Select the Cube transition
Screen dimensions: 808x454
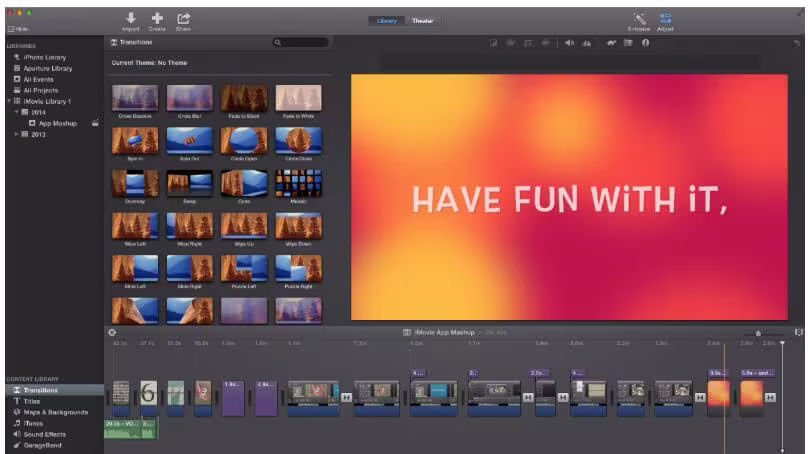click(244, 183)
